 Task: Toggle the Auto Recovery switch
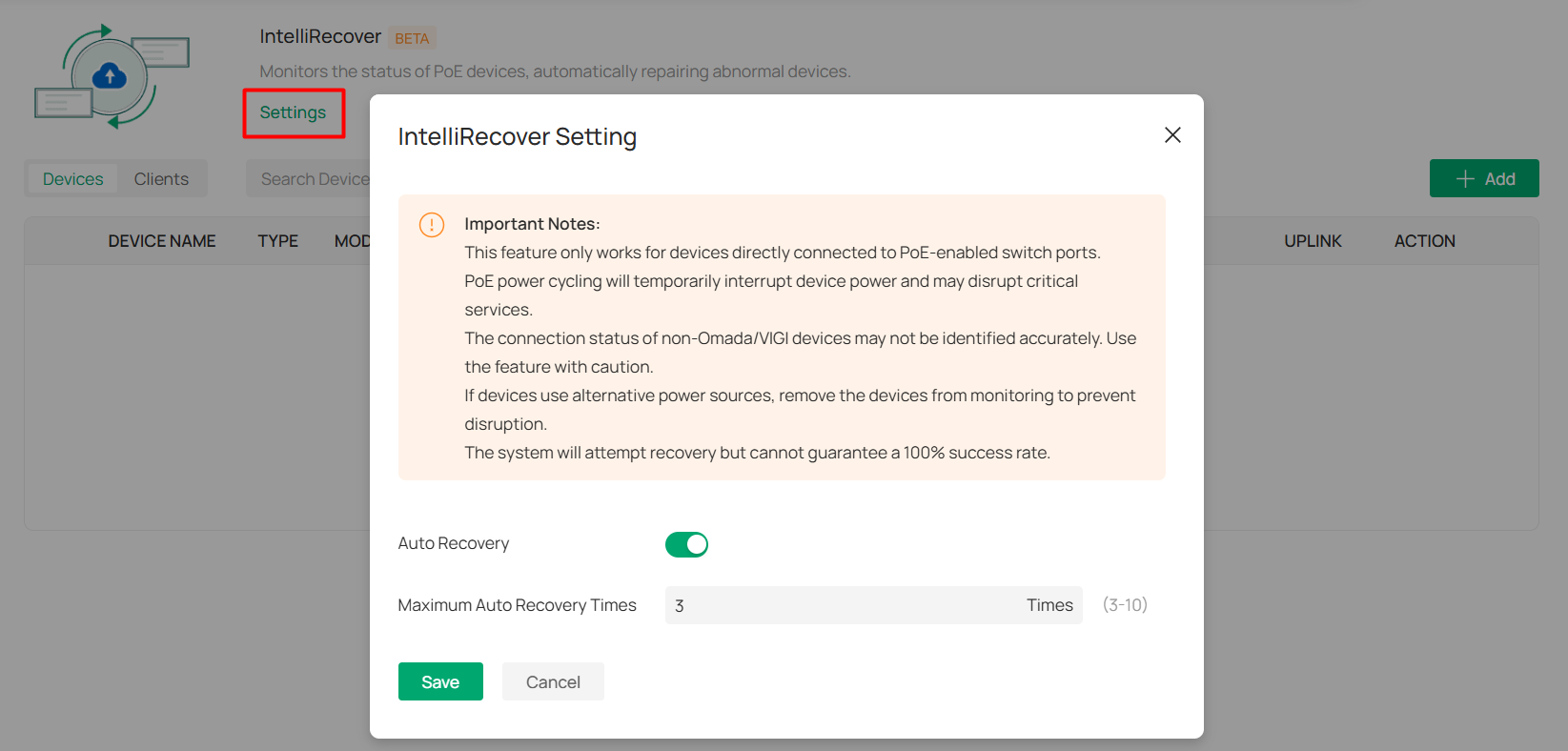click(686, 544)
